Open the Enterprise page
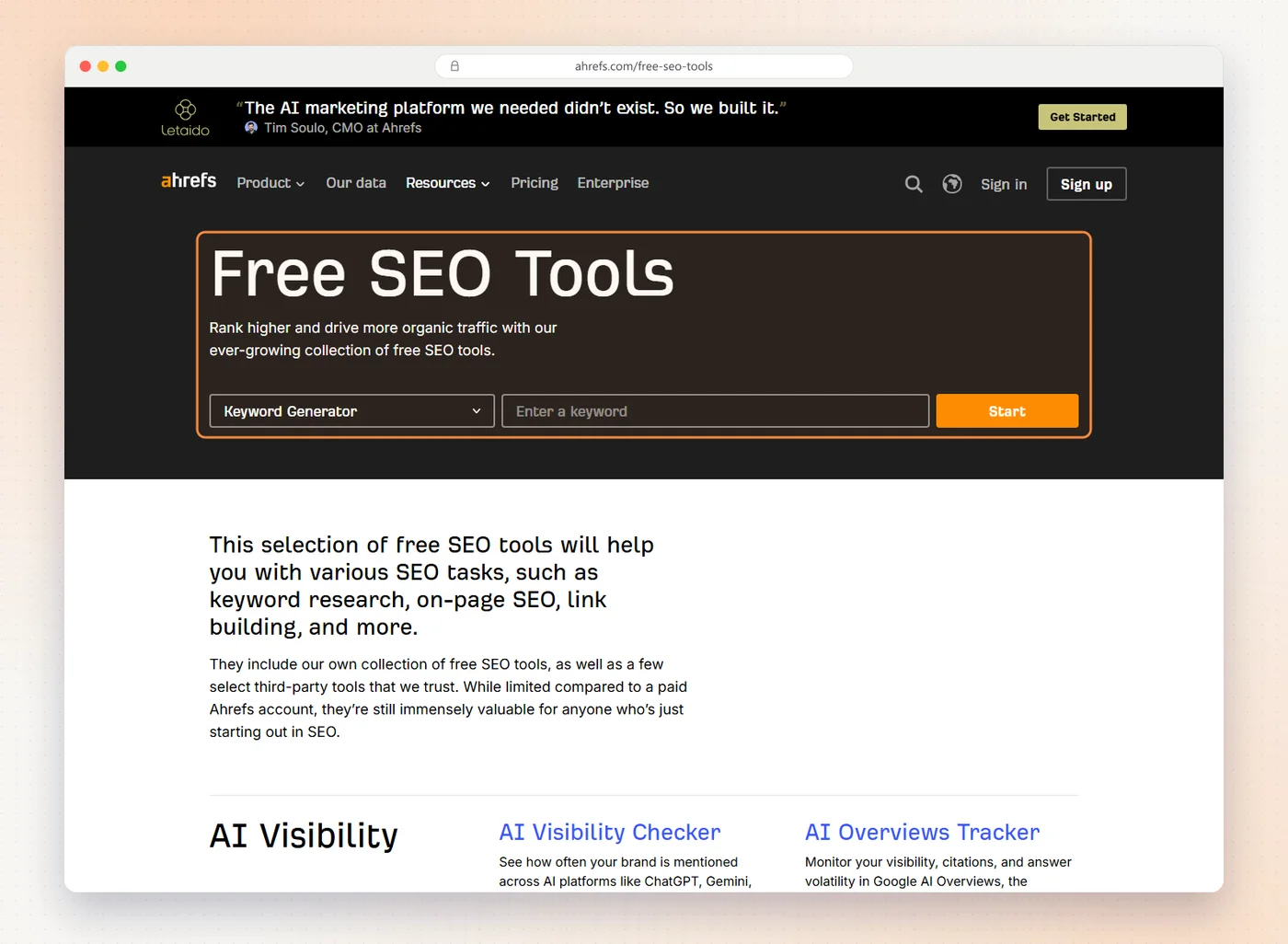The height and width of the screenshot is (944, 1288). pos(613,183)
